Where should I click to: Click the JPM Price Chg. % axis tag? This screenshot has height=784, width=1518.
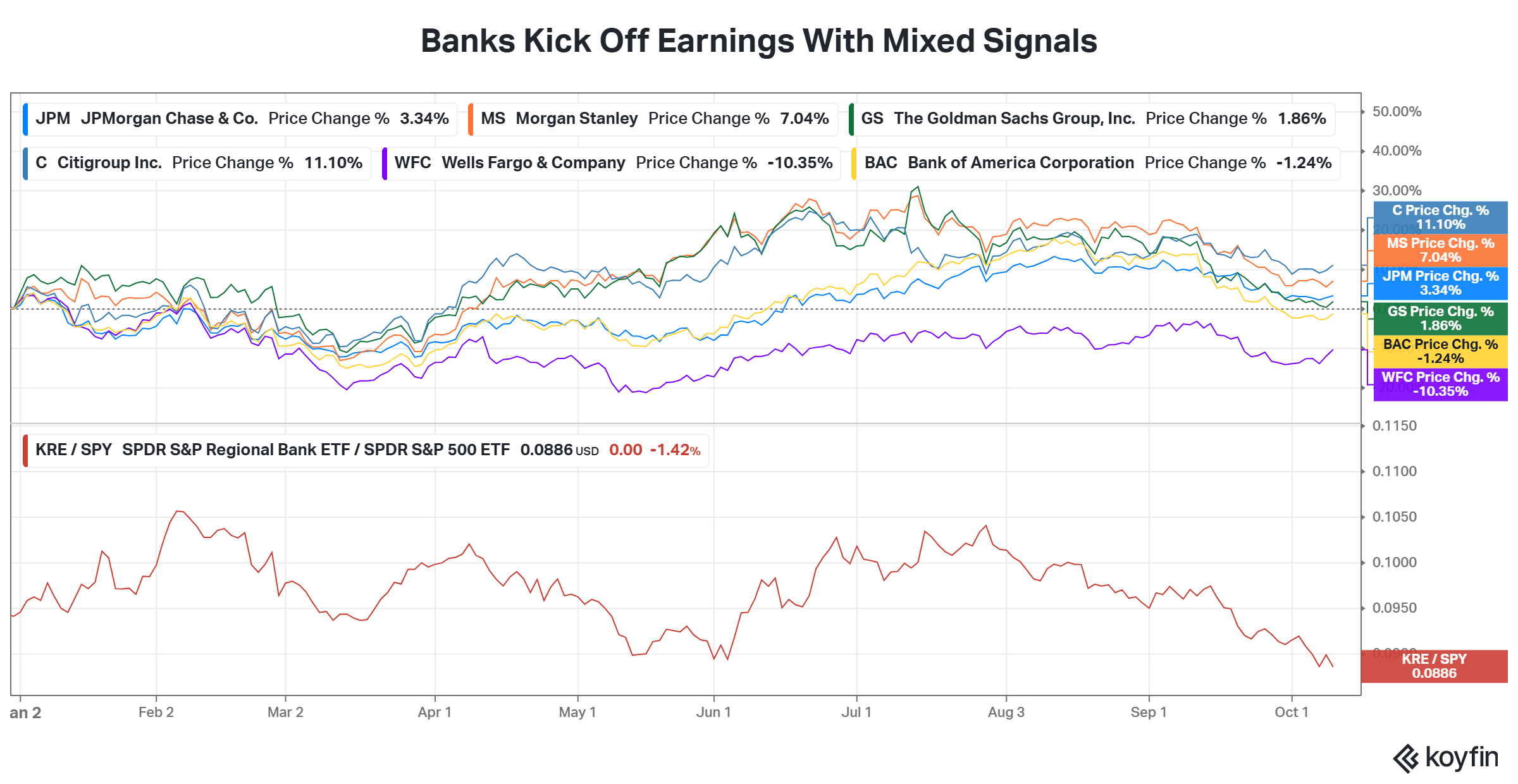click(1440, 283)
